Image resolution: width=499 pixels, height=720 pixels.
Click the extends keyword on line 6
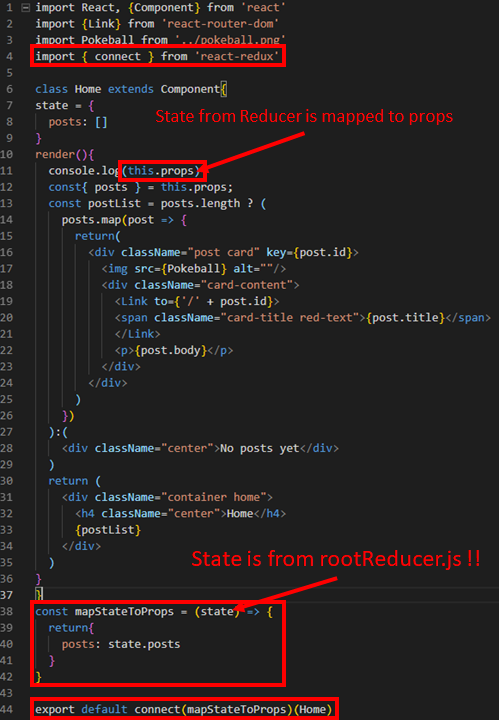click(x=130, y=89)
